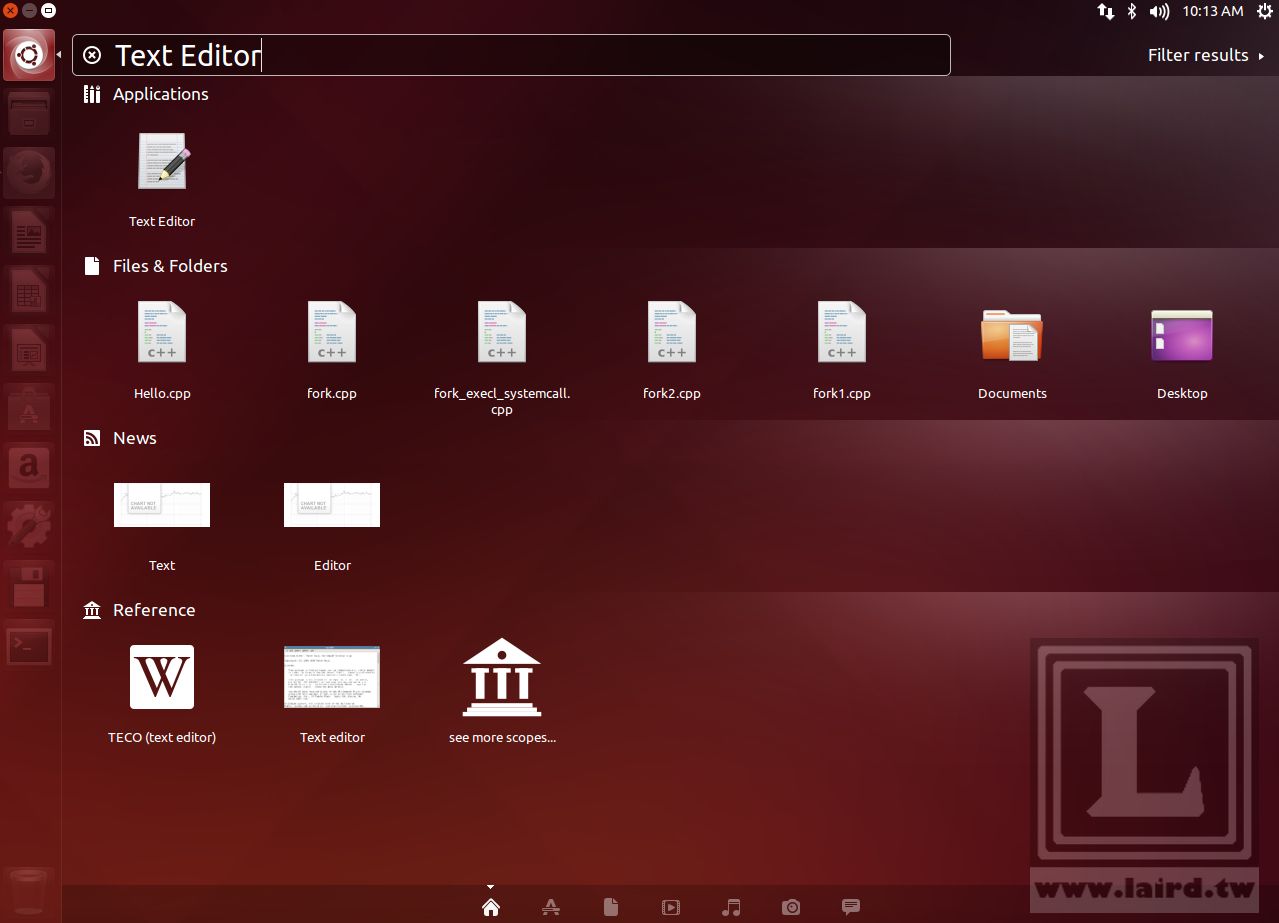
Task: Open the Home lens in the Dash
Action: tap(490, 907)
